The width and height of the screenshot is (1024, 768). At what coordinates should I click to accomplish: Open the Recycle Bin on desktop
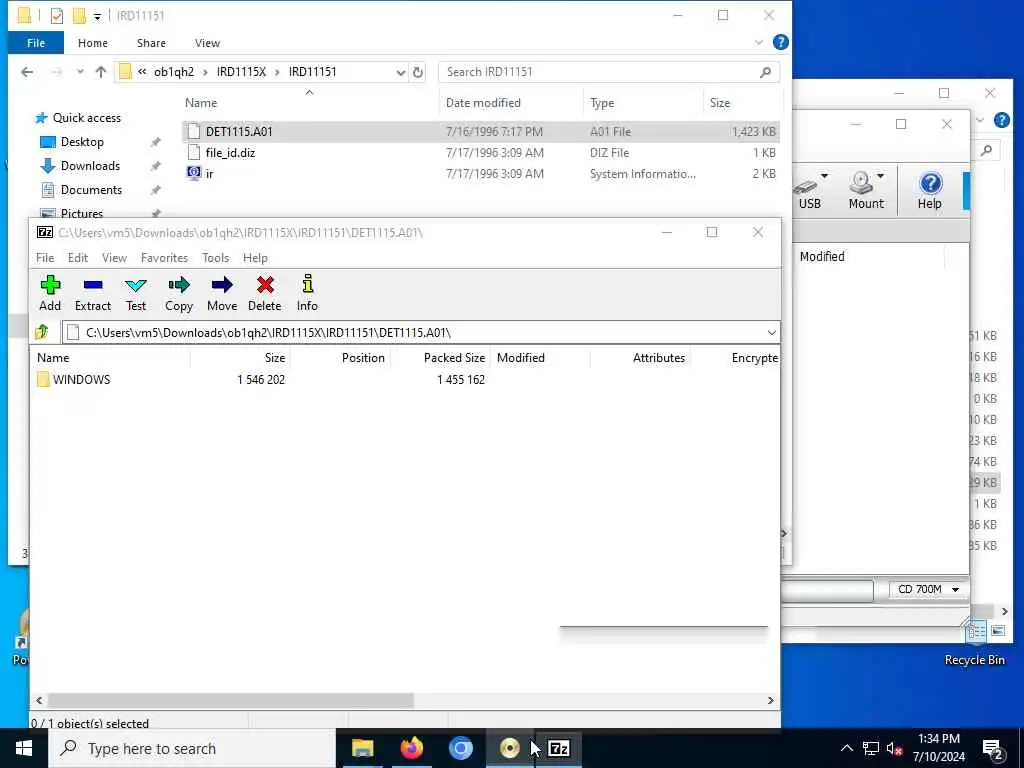coord(975,642)
